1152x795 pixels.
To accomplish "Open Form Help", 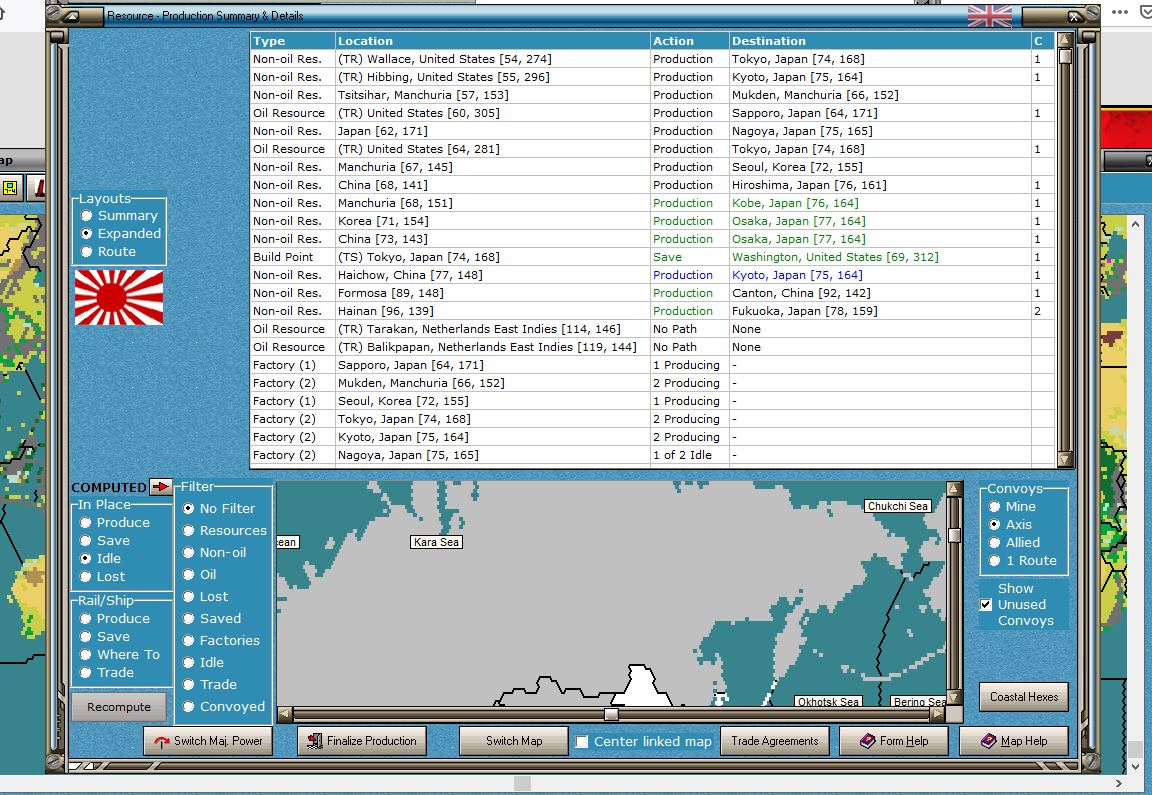I will [x=893, y=741].
